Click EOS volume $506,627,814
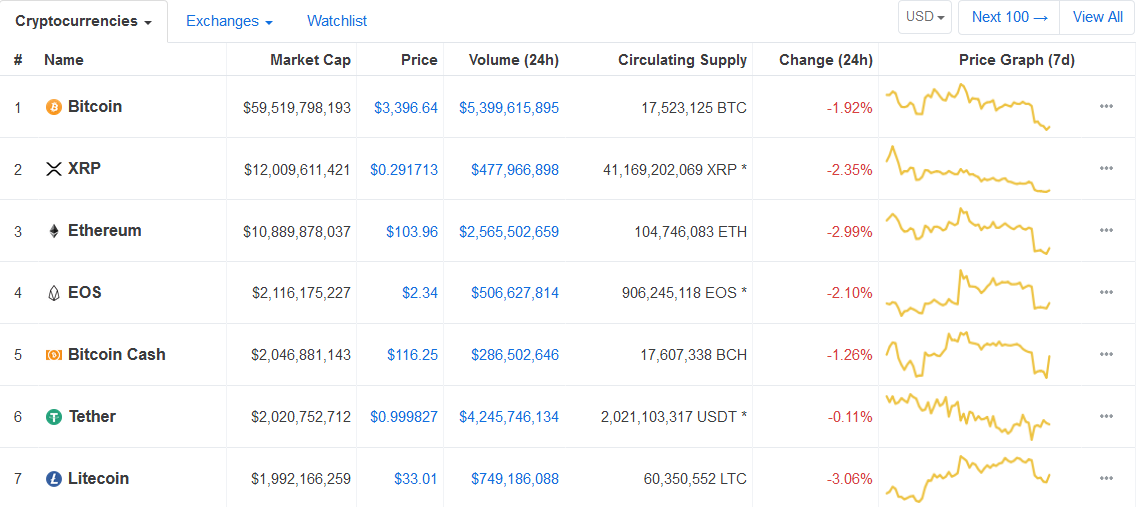This screenshot has width=1136, height=507. click(x=515, y=293)
